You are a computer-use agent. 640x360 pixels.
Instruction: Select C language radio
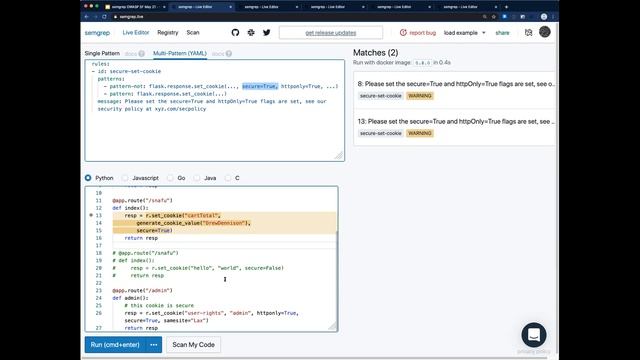coord(228,178)
